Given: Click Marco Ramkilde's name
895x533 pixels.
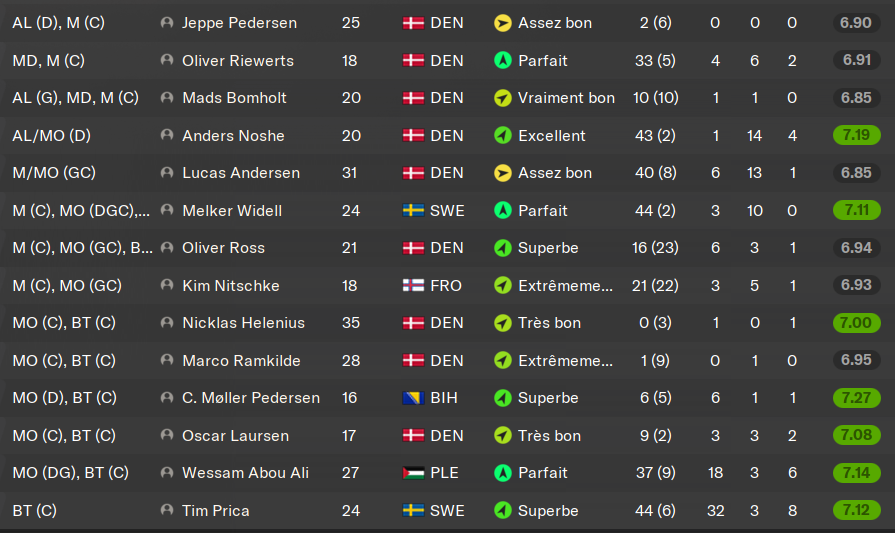Looking at the screenshot, I should [x=241, y=361].
